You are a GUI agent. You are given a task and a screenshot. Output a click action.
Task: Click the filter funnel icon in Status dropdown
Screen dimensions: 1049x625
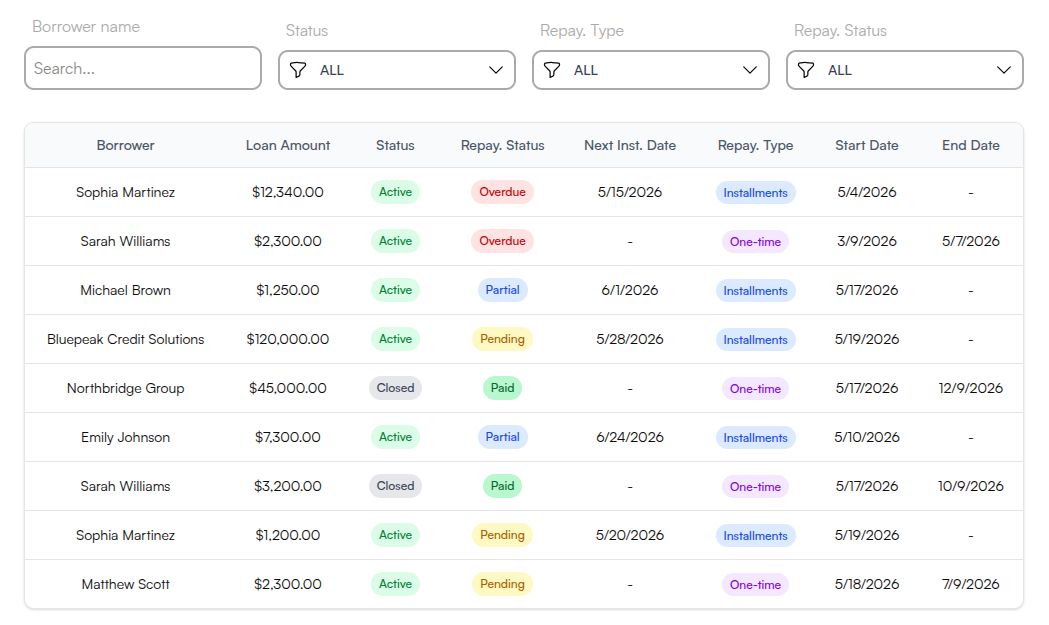pyautogui.click(x=298, y=70)
